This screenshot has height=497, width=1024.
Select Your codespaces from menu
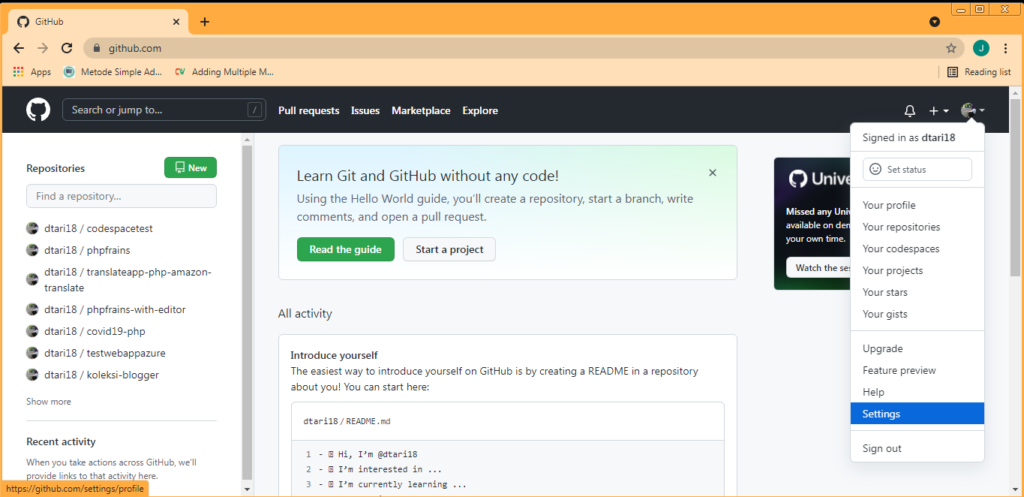coord(917,249)
